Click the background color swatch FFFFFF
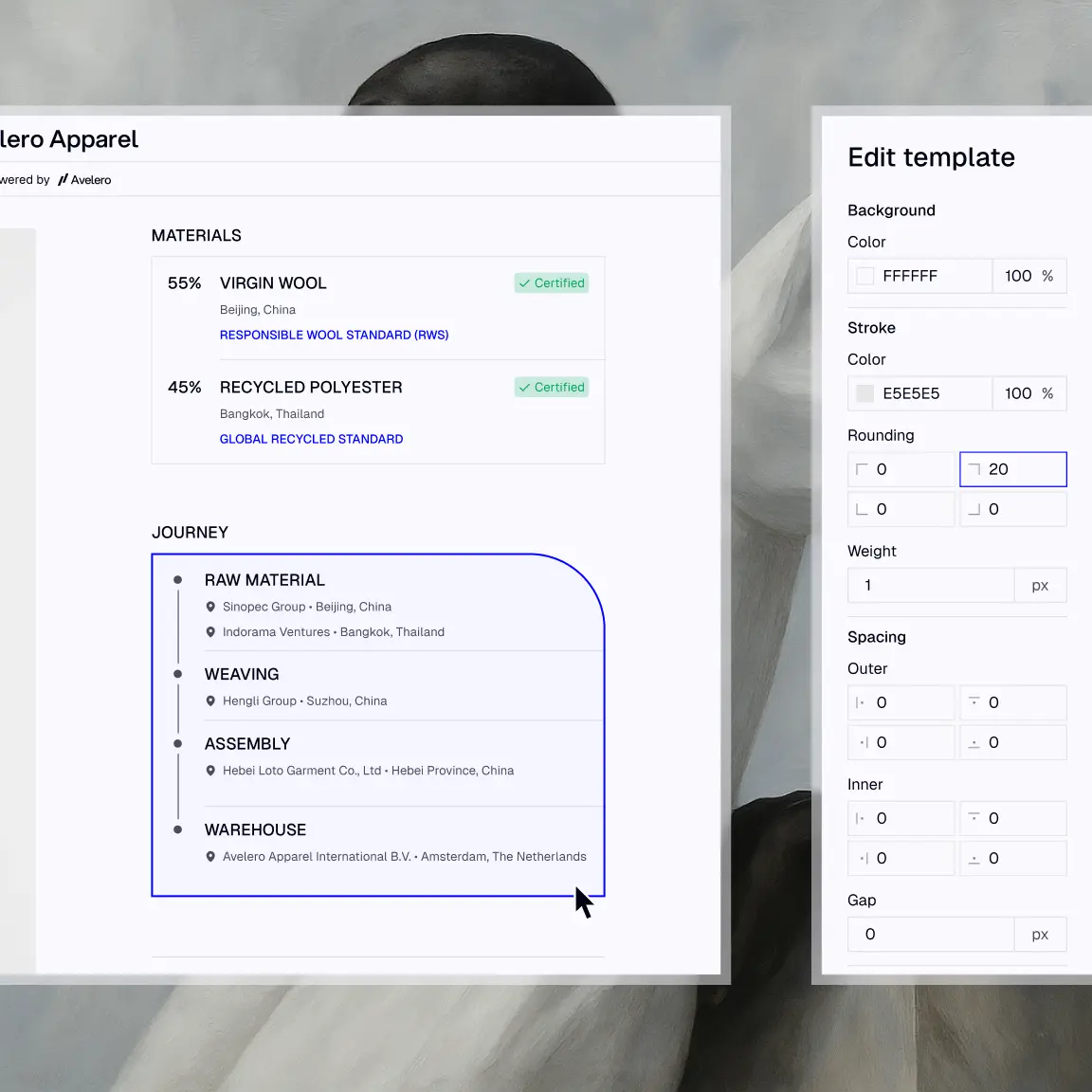 864,276
